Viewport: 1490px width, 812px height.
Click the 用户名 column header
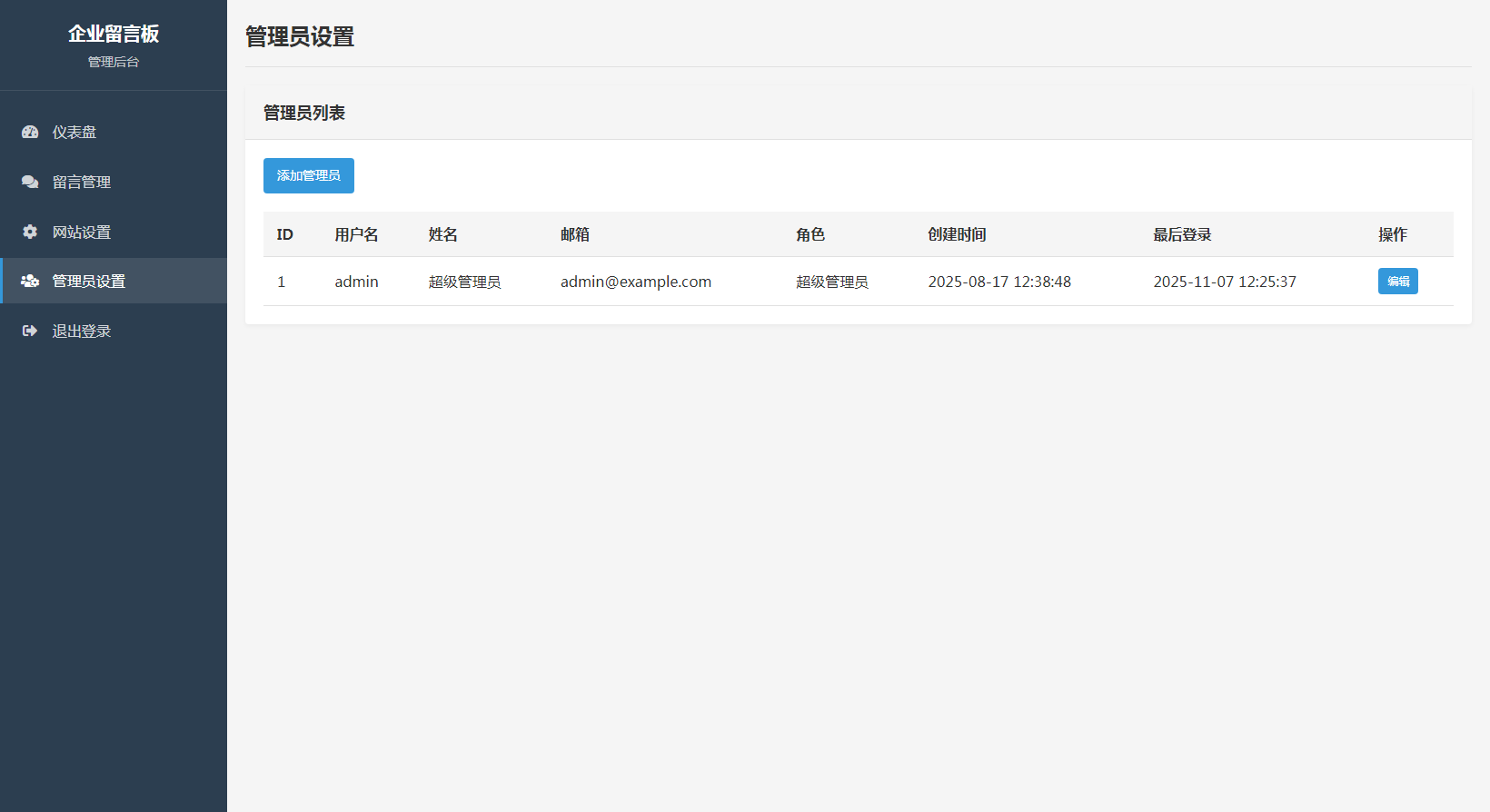(356, 234)
